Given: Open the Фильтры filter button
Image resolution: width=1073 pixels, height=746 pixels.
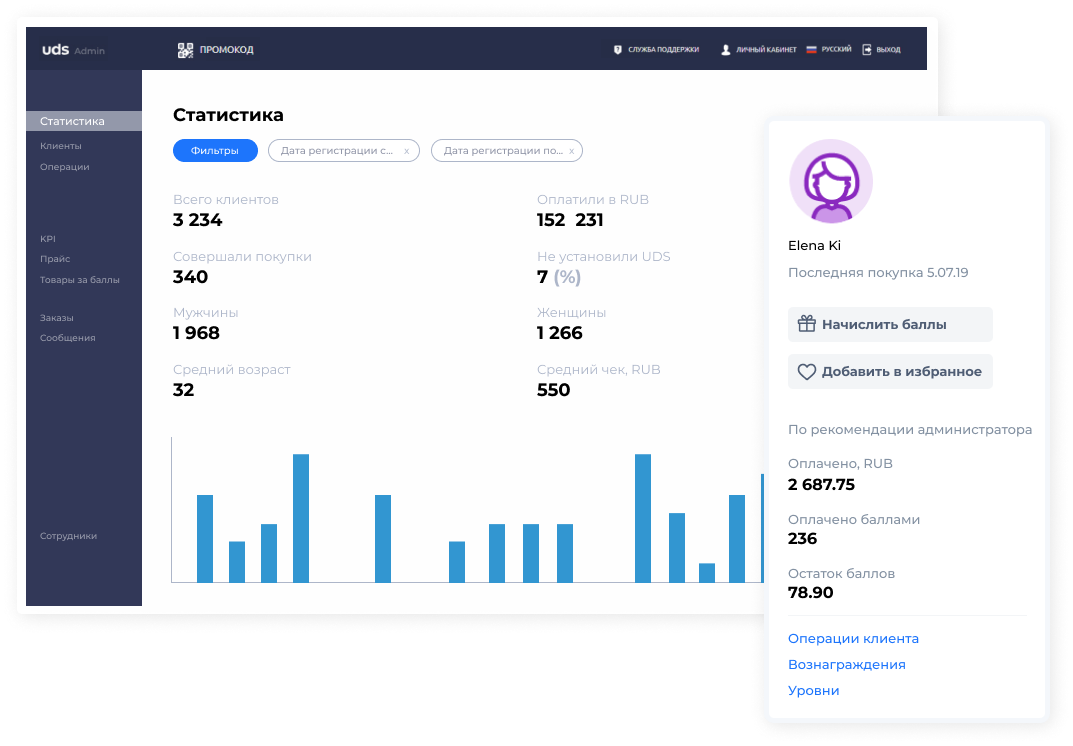Looking at the screenshot, I should pos(215,151).
